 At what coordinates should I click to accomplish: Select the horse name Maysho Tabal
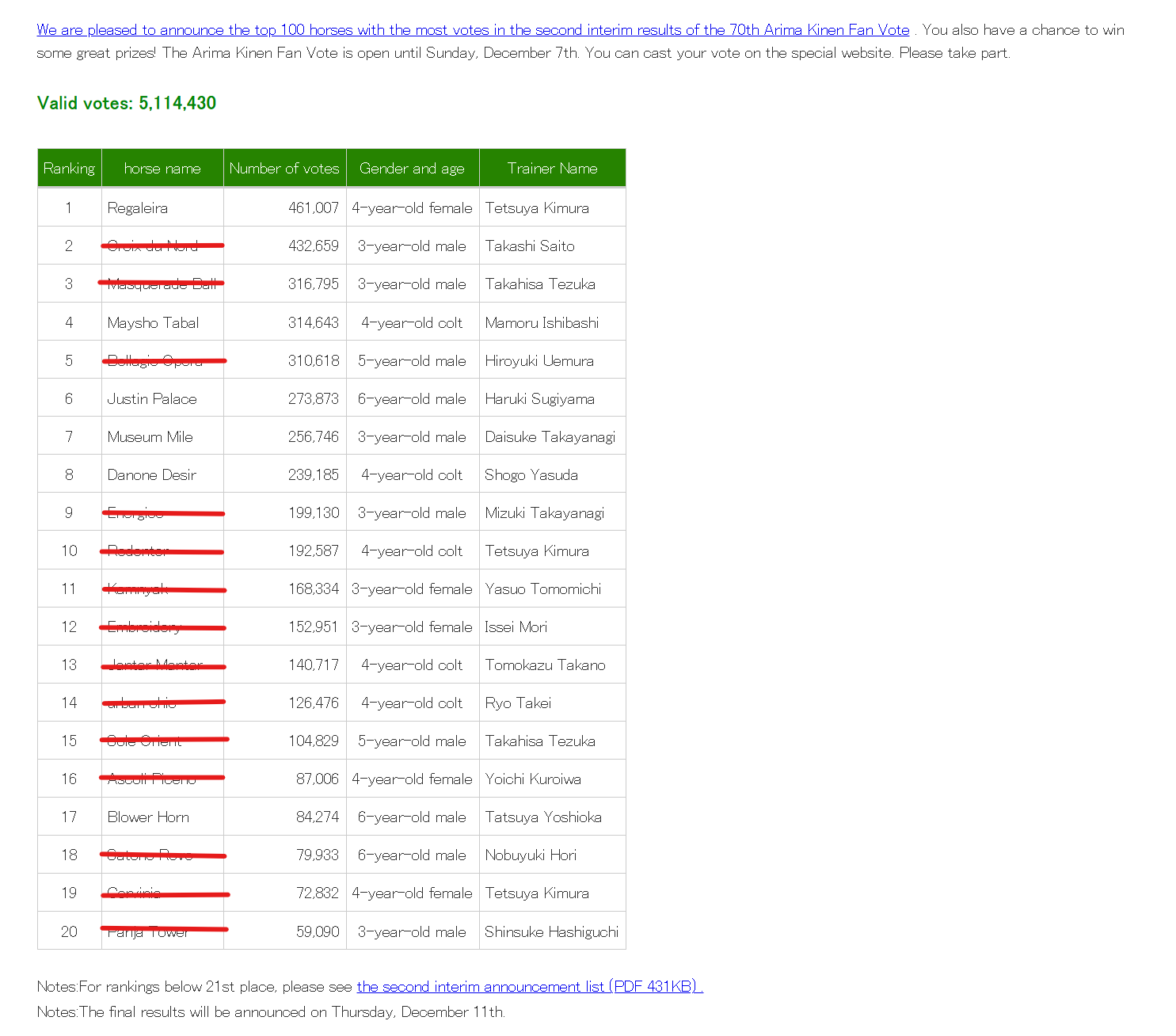point(153,322)
